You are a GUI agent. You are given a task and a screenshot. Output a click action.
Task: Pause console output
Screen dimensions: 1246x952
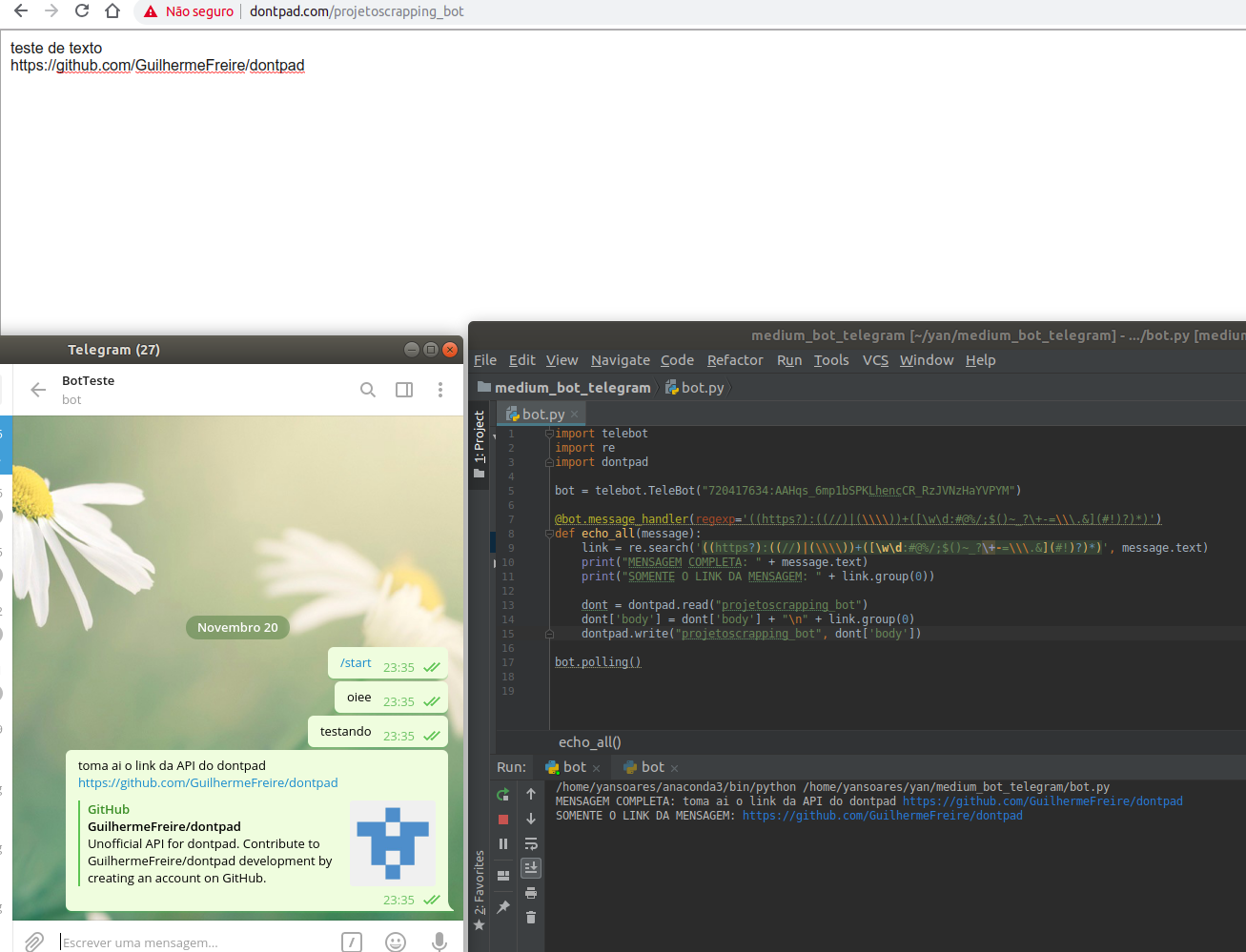click(502, 843)
